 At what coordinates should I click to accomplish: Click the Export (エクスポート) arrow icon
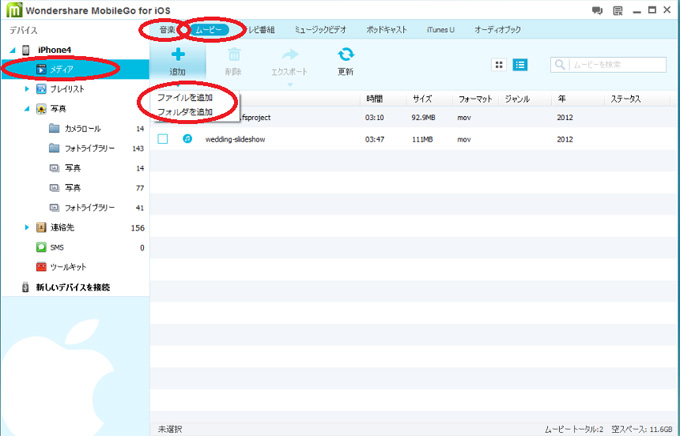290,55
